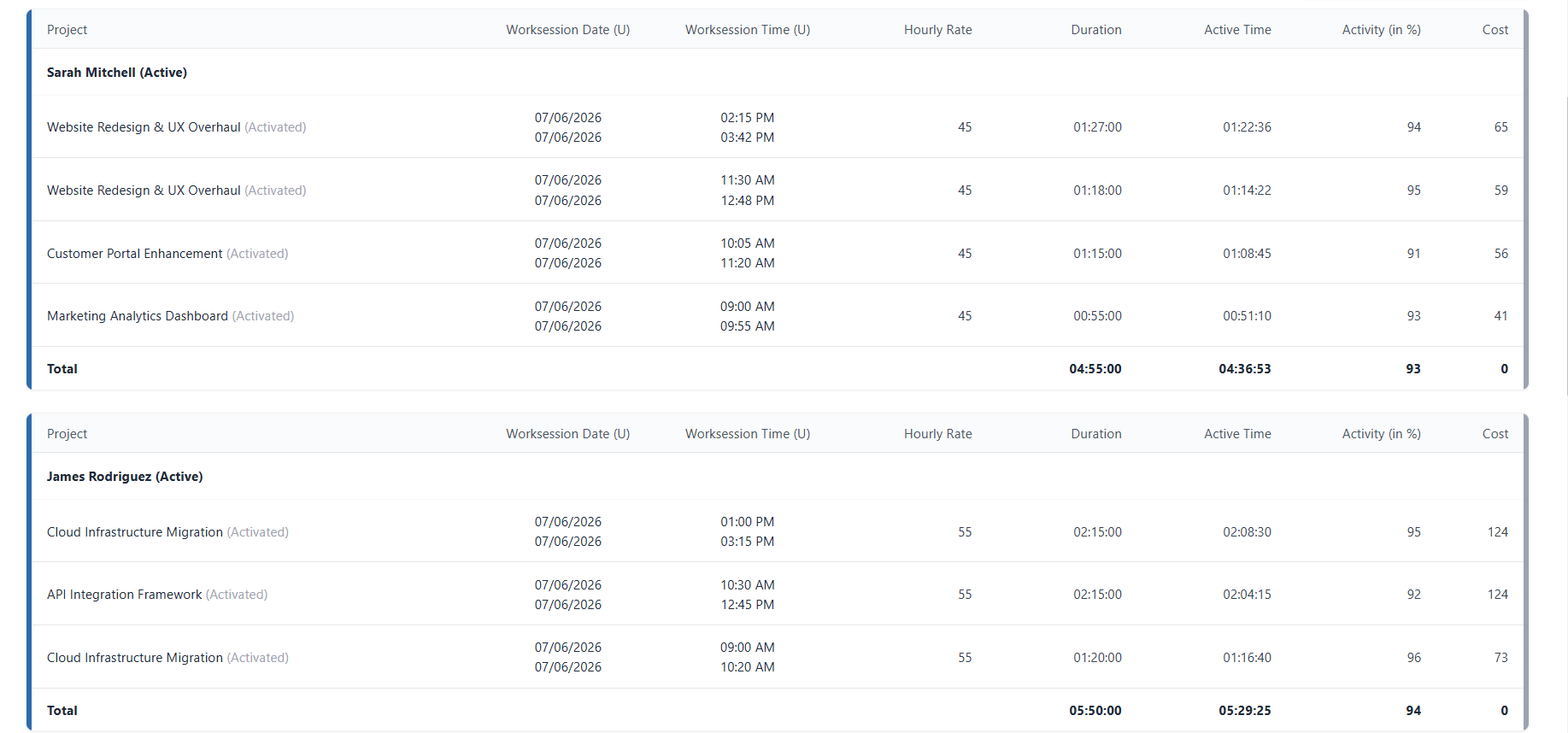The width and height of the screenshot is (1568, 733).
Task: Select active time value 01:16:40
Action: point(1247,658)
